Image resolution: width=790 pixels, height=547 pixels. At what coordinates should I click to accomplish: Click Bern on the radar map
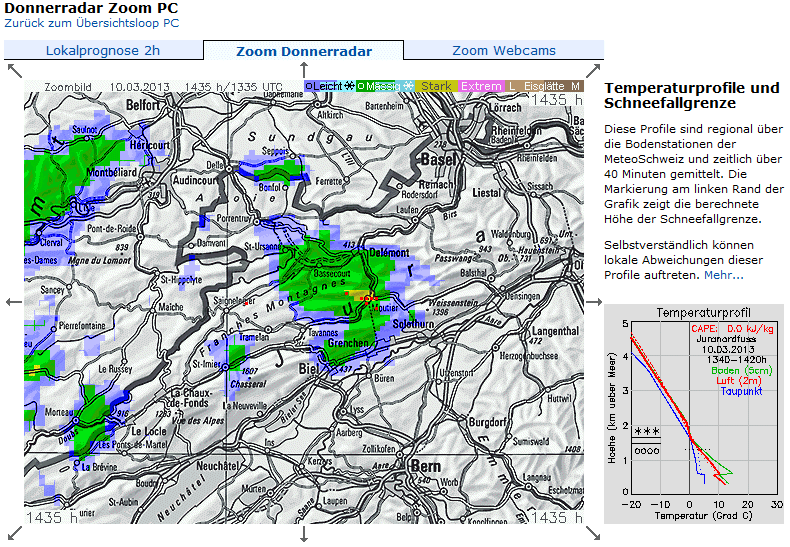[425, 467]
